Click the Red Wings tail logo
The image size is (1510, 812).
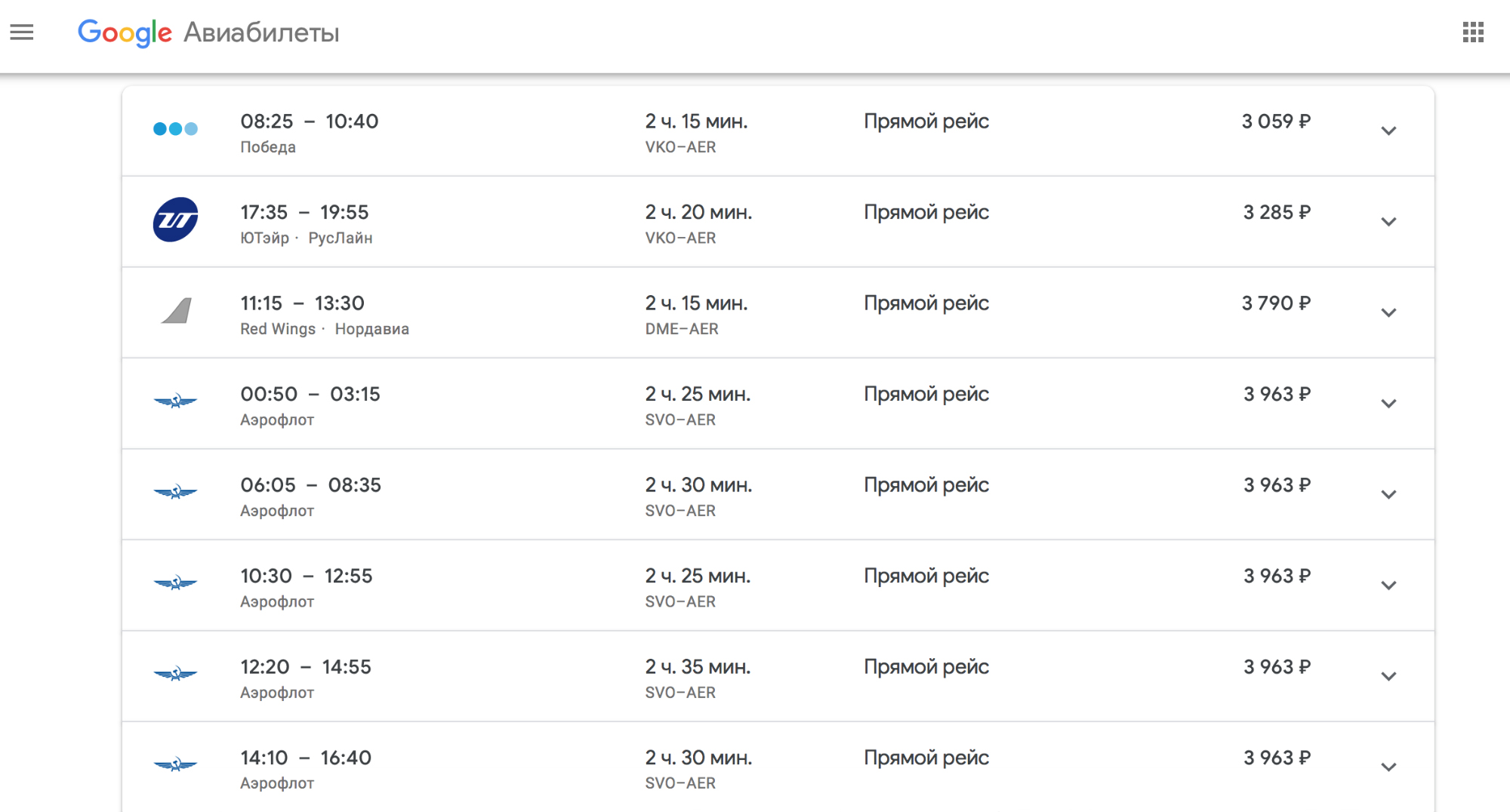click(177, 310)
